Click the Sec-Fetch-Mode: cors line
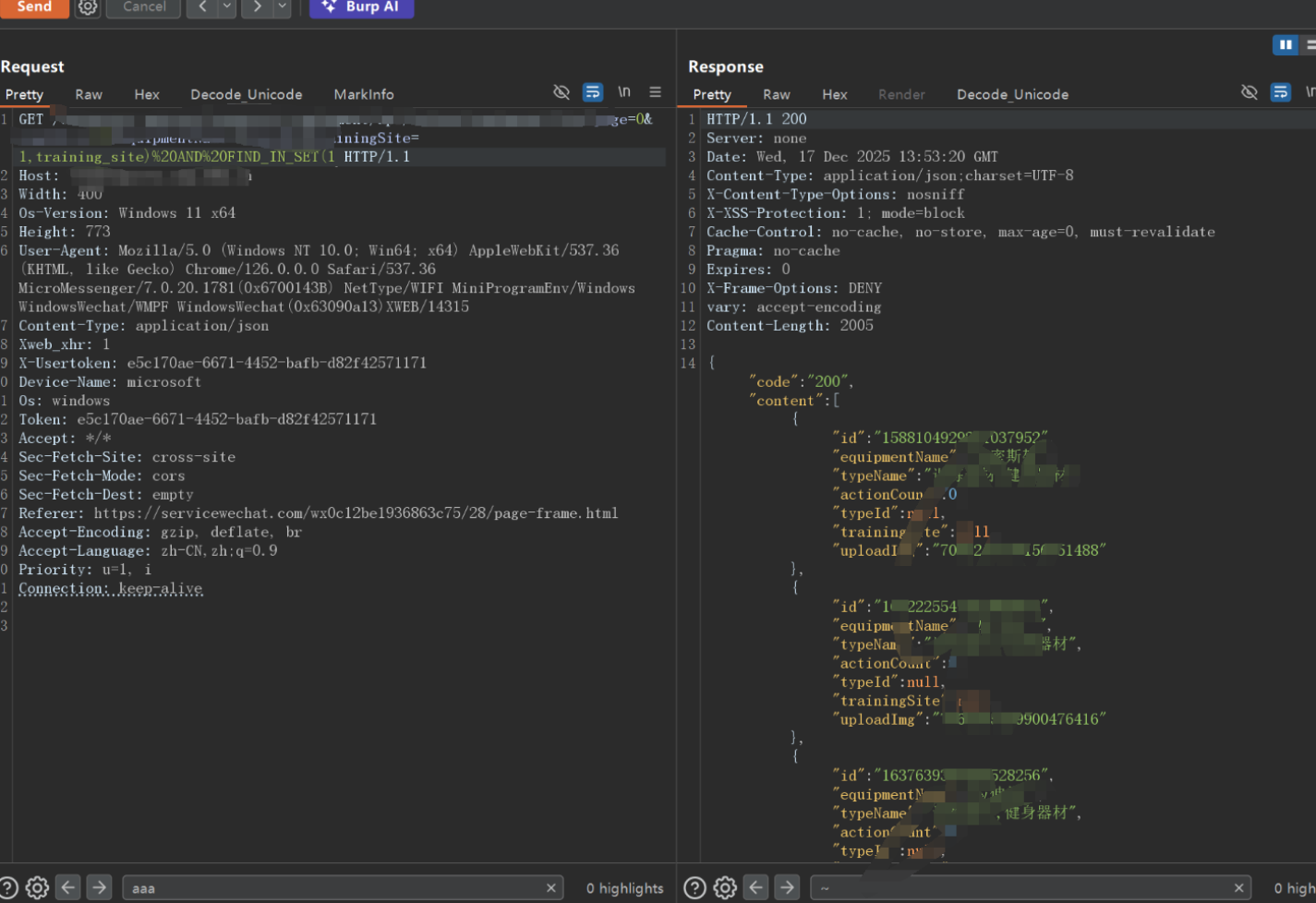 102,476
